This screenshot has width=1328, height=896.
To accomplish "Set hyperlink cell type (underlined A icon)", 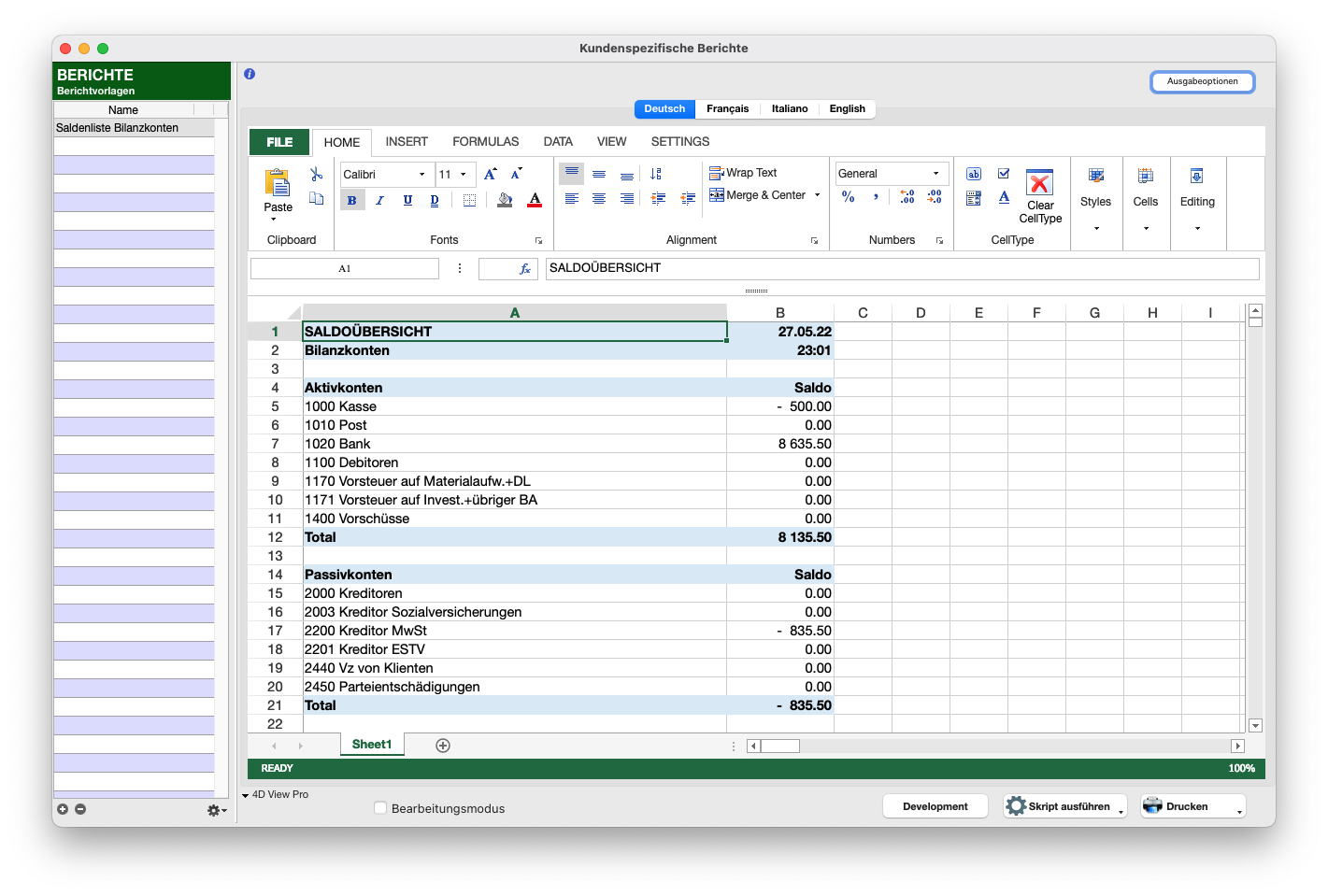I will [1004, 197].
